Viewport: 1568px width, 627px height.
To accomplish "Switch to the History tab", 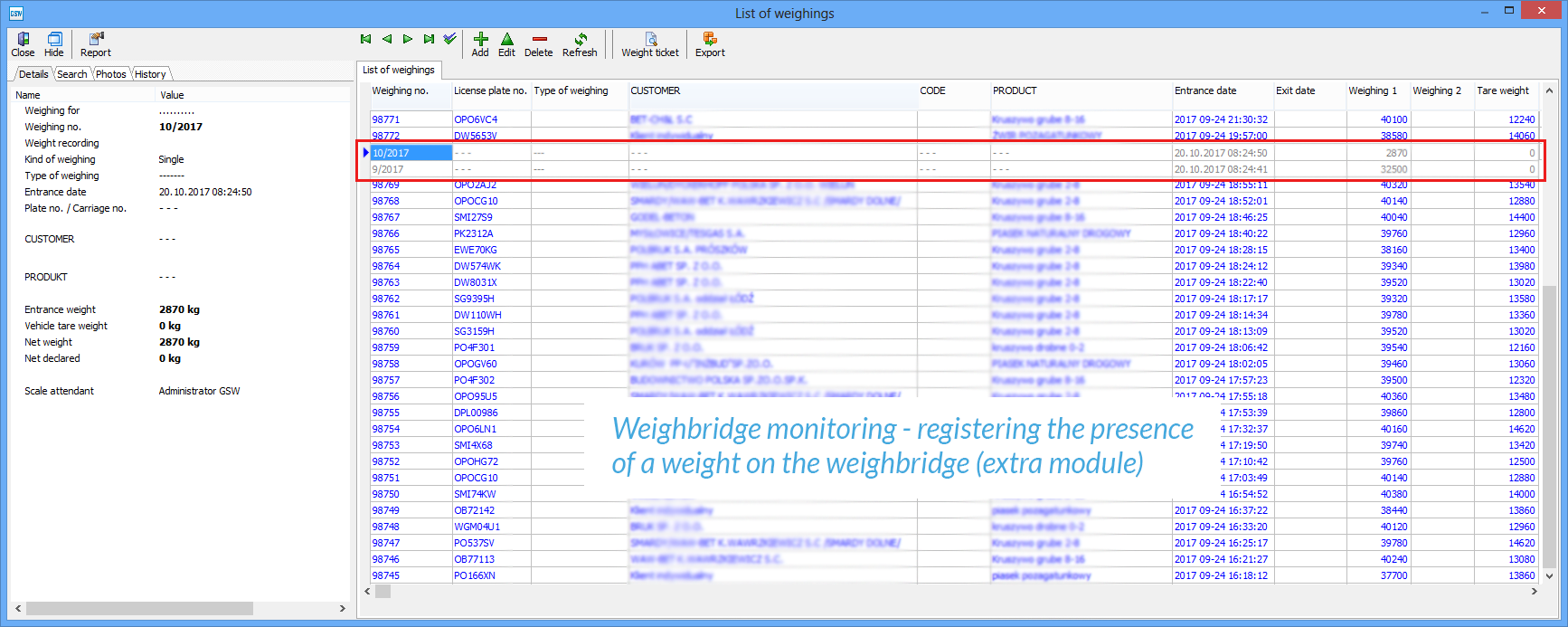I will pyautogui.click(x=150, y=74).
